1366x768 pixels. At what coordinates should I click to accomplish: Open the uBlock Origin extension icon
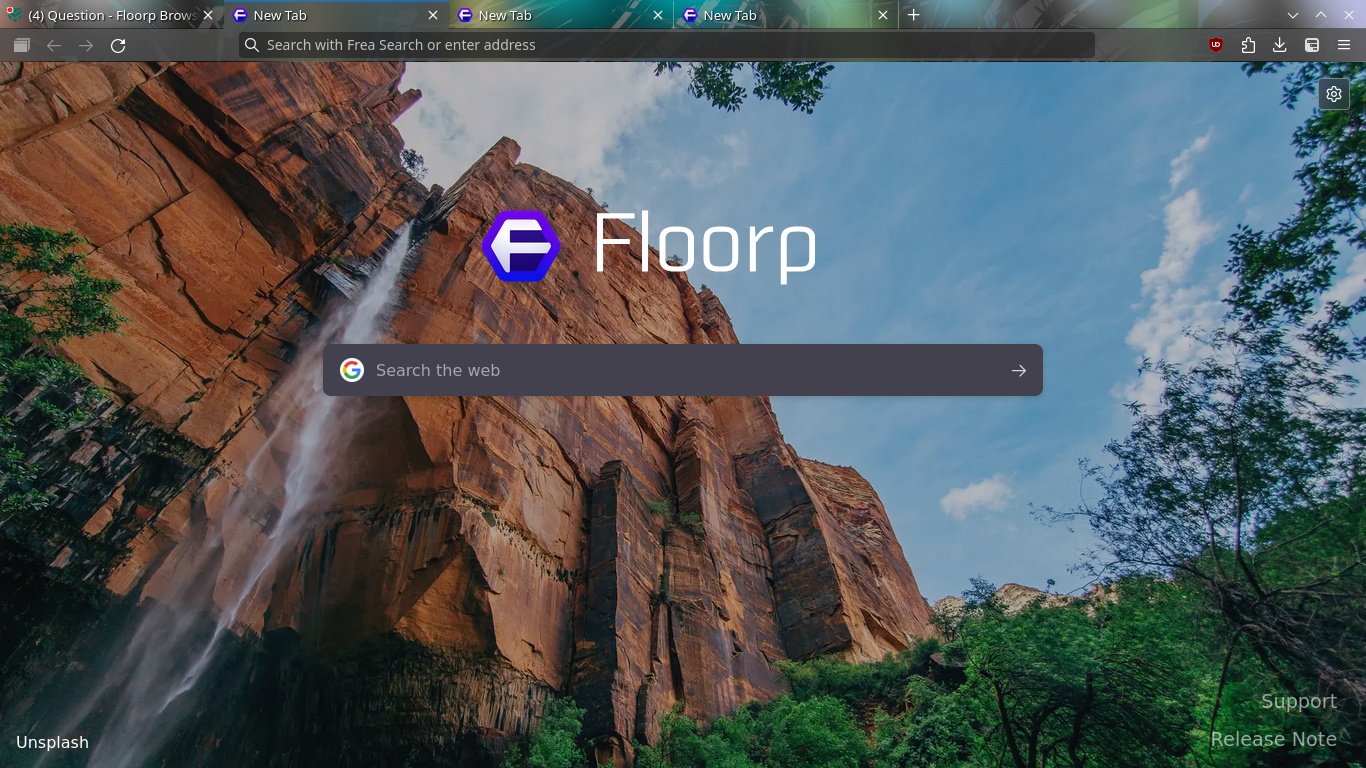coord(1216,45)
